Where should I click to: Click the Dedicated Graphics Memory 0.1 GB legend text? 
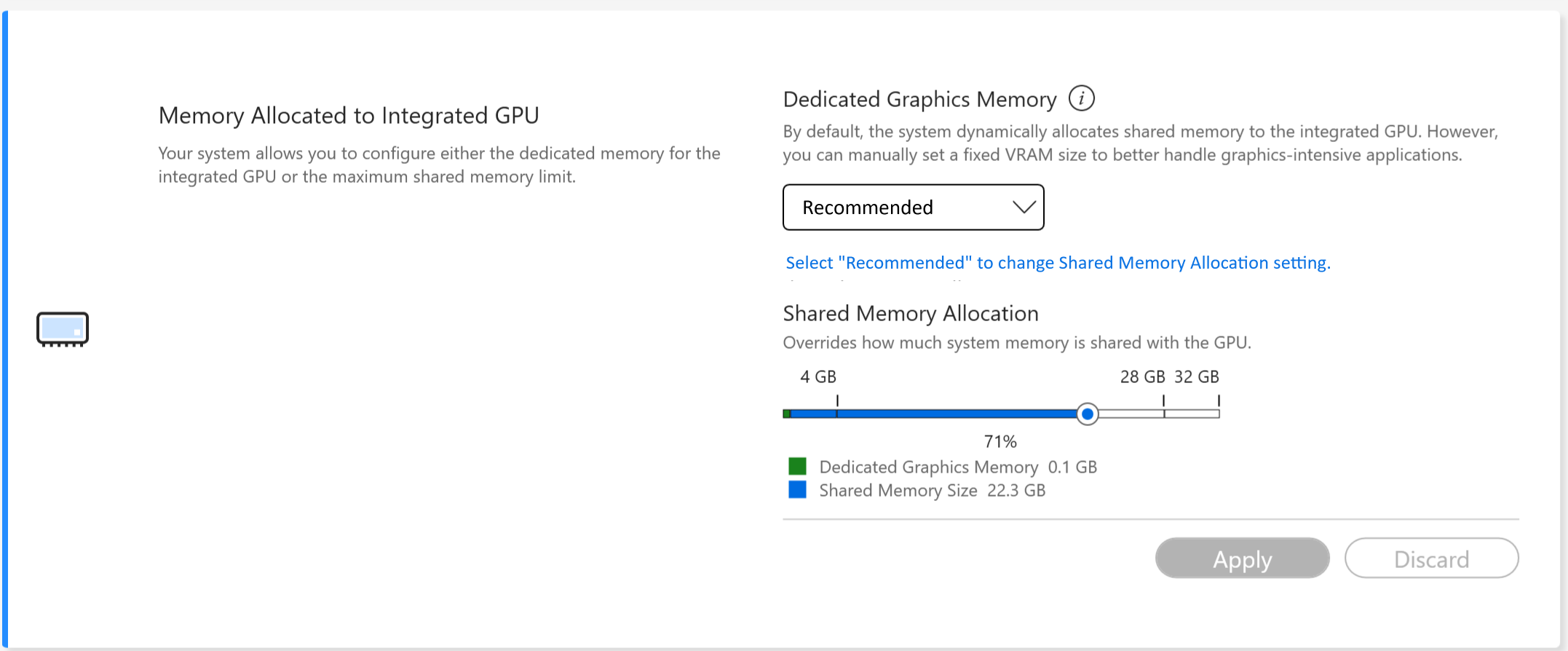pos(957,467)
